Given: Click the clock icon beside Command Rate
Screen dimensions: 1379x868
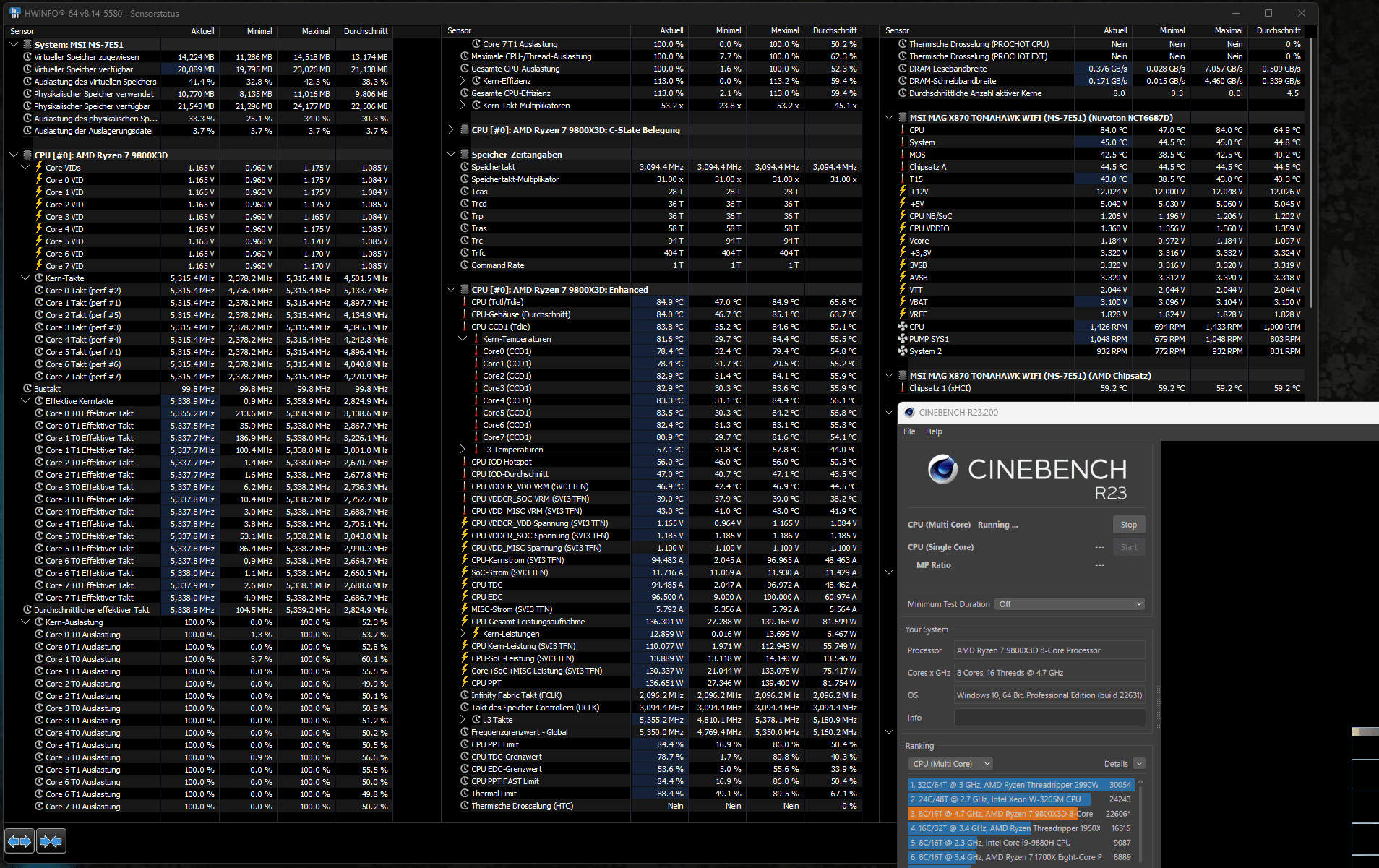Looking at the screenshot, I should click(x=465, y=265).
